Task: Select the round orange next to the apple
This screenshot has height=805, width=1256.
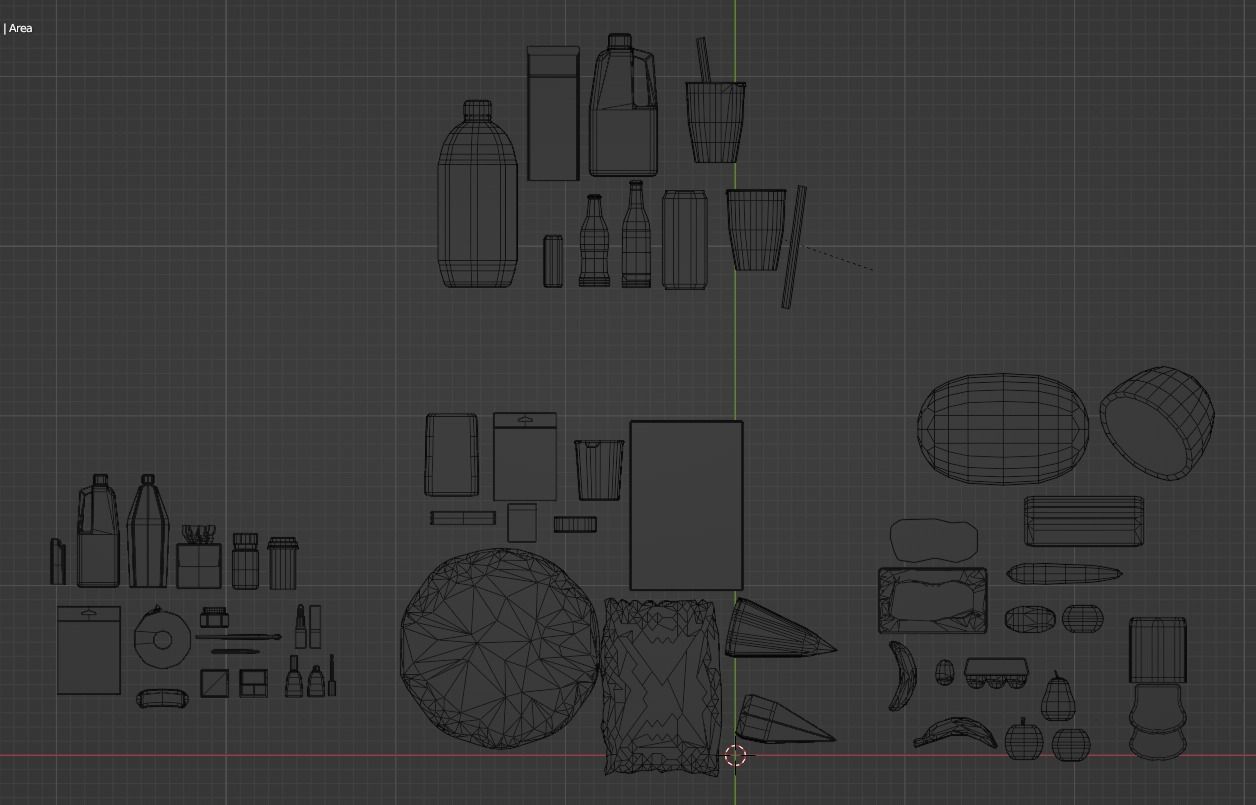Action: point(1070,745)
